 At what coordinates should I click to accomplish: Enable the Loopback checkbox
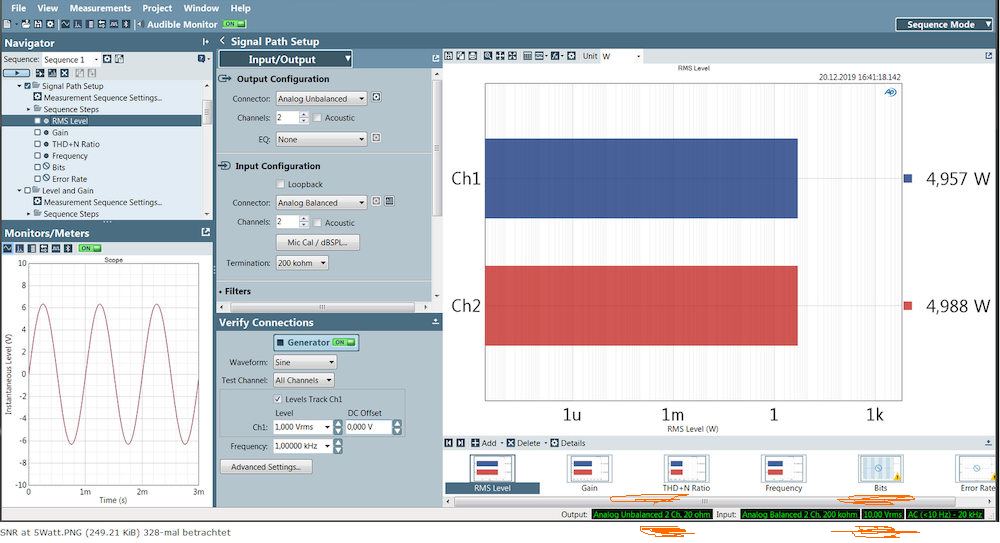280,184
